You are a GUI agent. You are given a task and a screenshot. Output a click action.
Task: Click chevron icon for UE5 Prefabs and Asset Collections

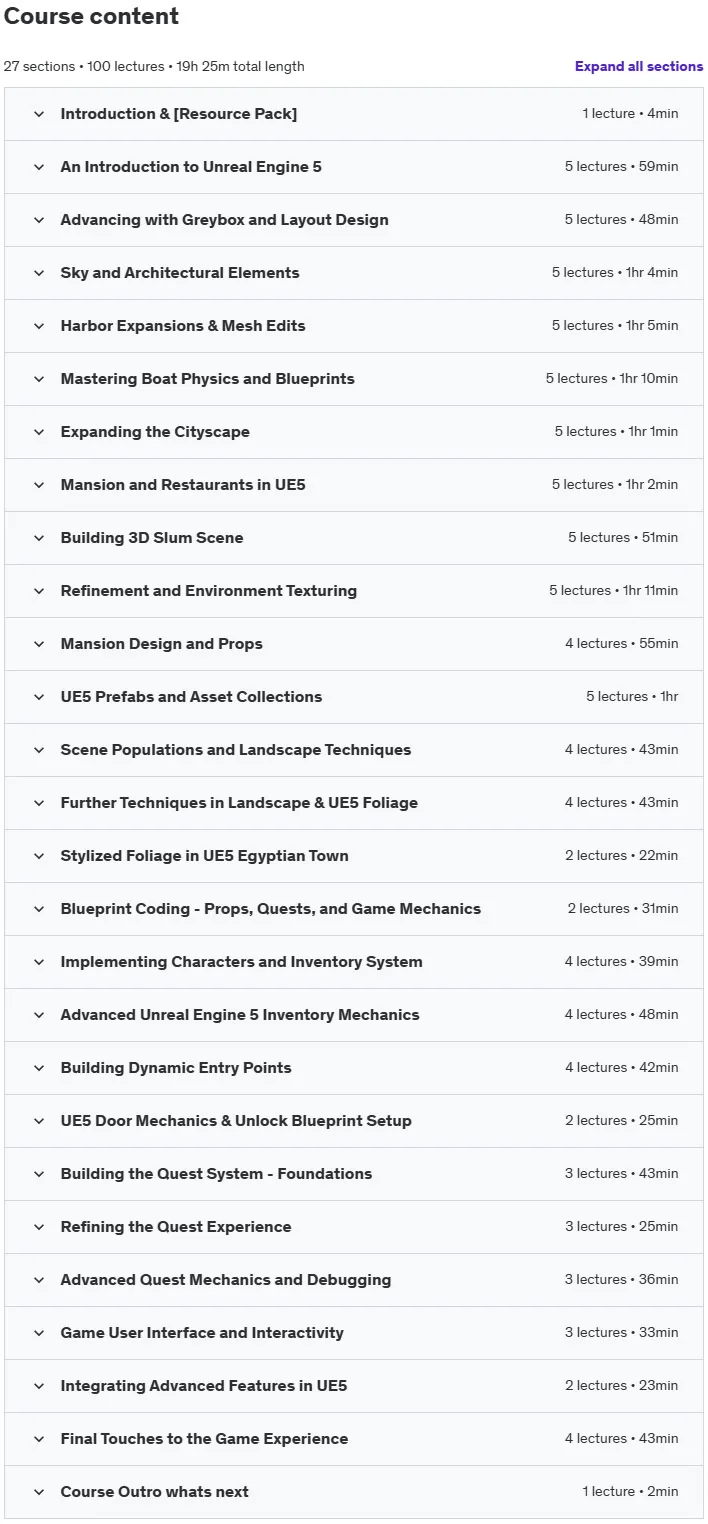click(39, 697)
